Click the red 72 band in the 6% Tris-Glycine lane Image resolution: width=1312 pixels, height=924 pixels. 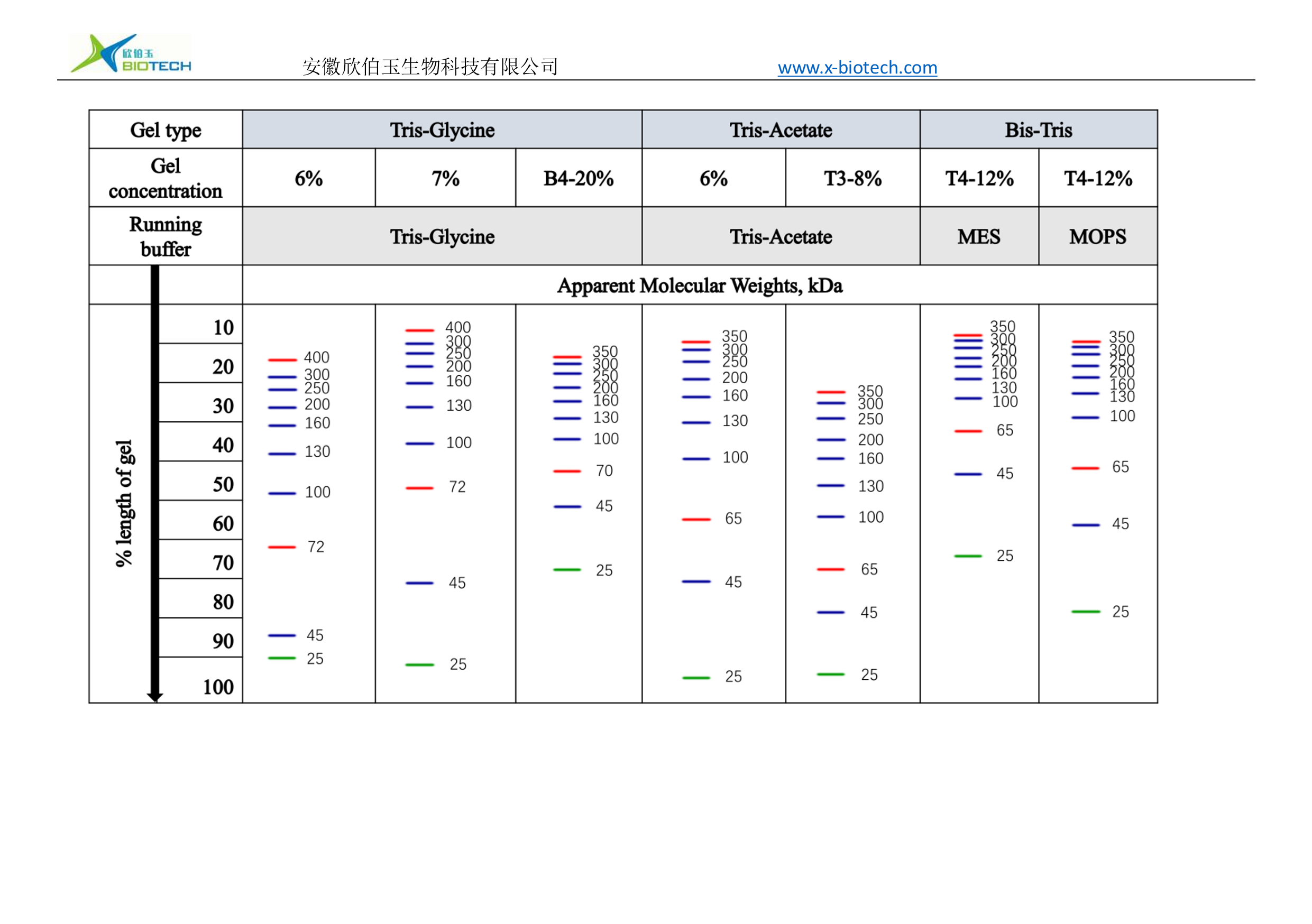pos(282,548)
